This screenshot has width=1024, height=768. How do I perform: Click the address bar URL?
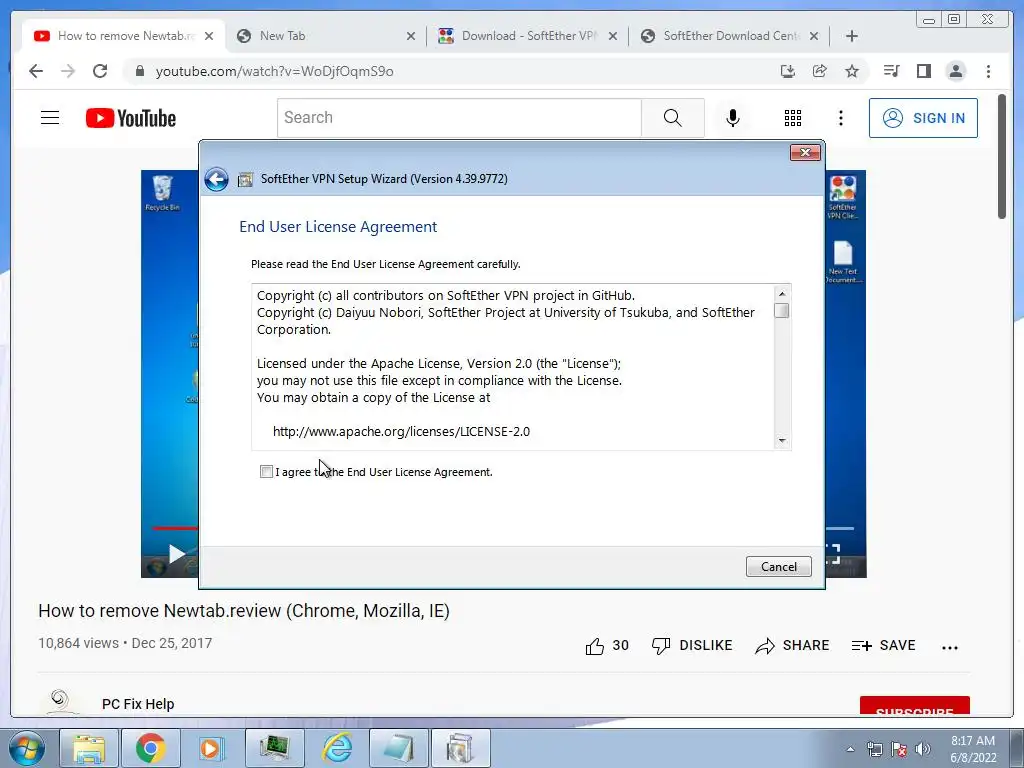pos(274,71)
